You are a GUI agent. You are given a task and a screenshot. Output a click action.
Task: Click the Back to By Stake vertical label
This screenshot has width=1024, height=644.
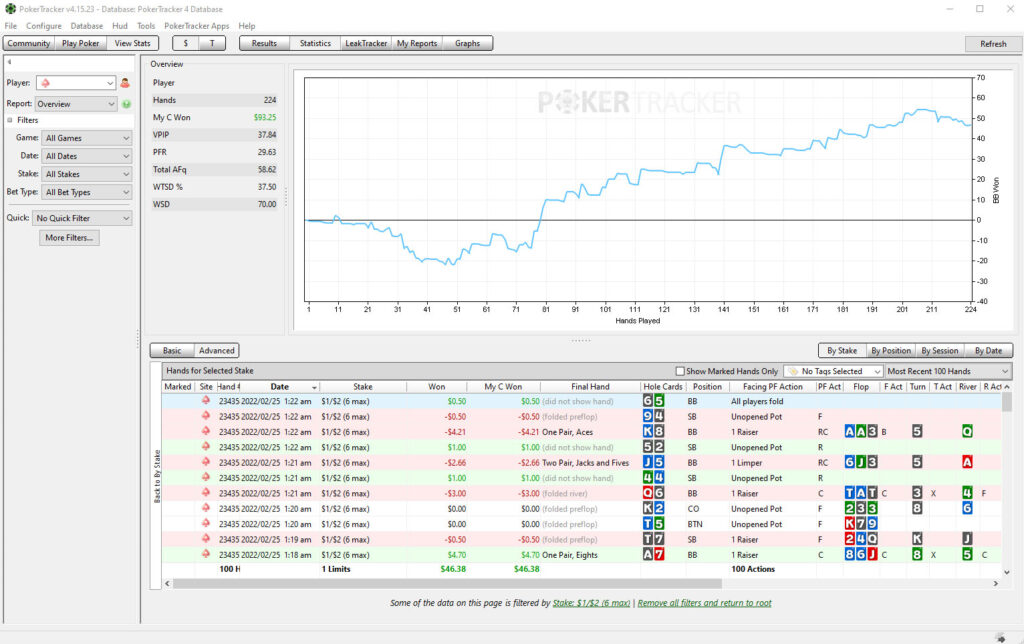pyautogui.click(x=157, y=476)
